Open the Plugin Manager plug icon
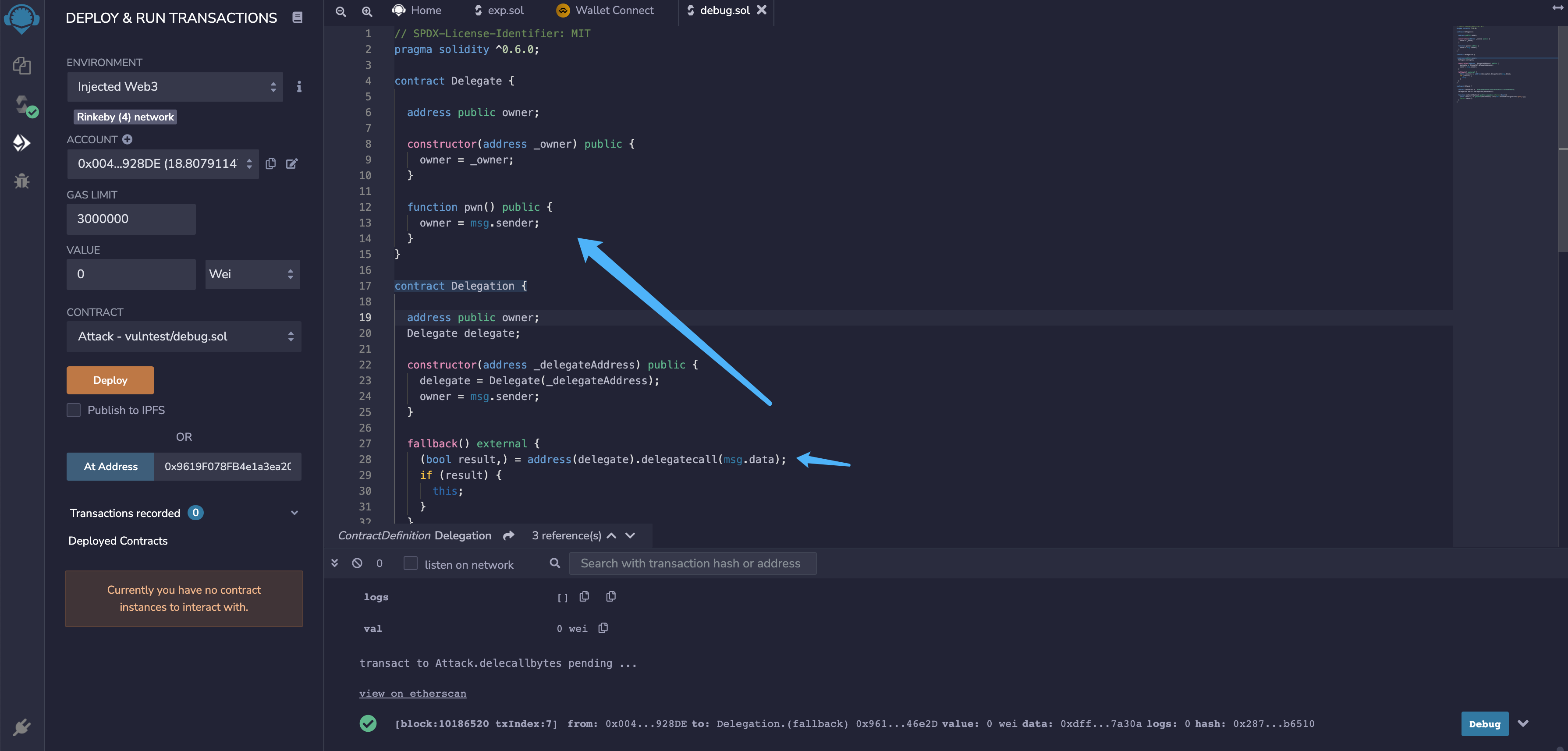 (x=22, y=726)
